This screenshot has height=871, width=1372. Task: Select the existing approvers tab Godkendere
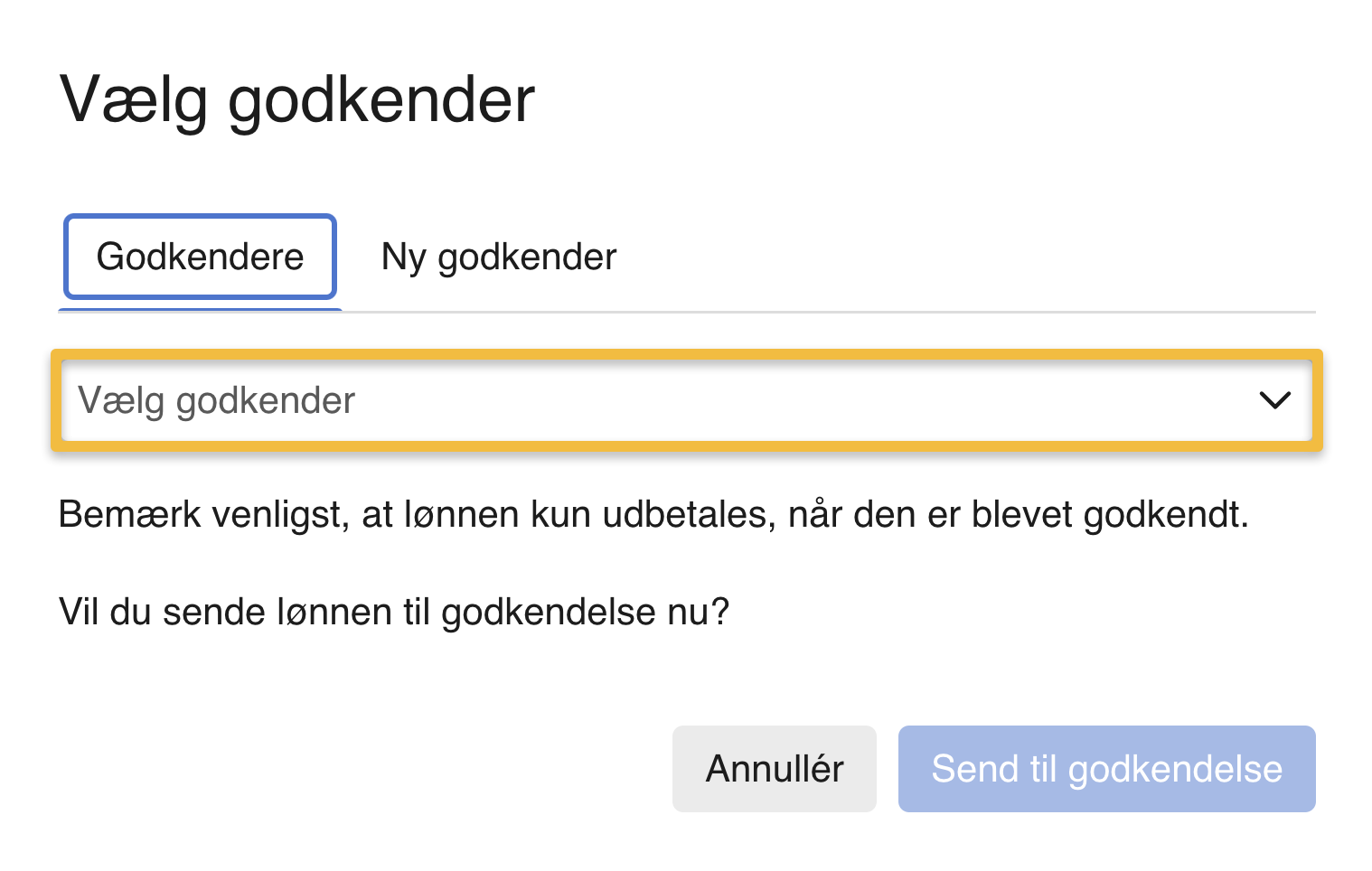tap(200, 257)
